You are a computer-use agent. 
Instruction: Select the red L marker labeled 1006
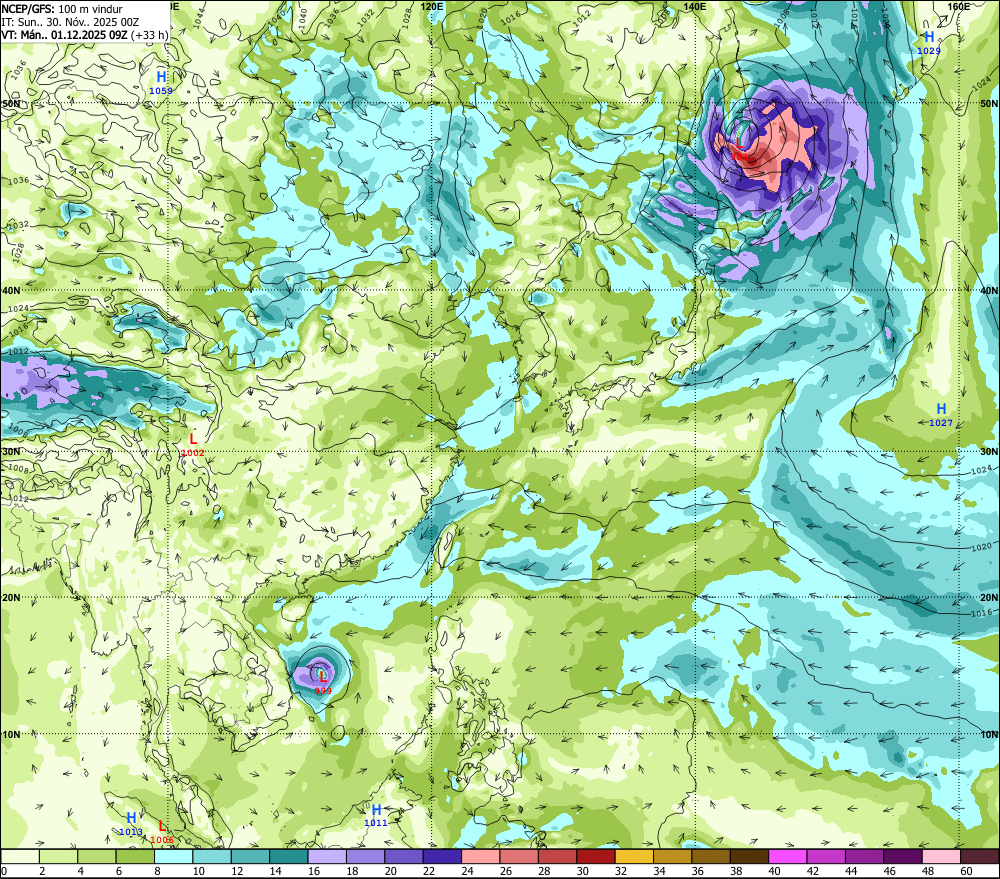point(162,827)
